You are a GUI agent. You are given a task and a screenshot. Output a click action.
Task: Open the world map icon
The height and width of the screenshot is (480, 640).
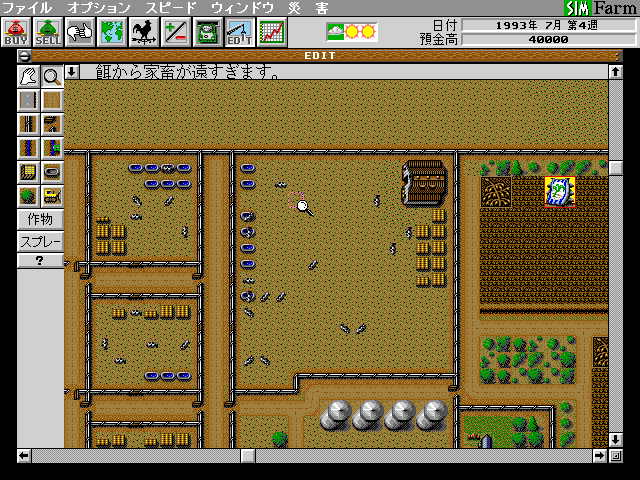[112, 32]
